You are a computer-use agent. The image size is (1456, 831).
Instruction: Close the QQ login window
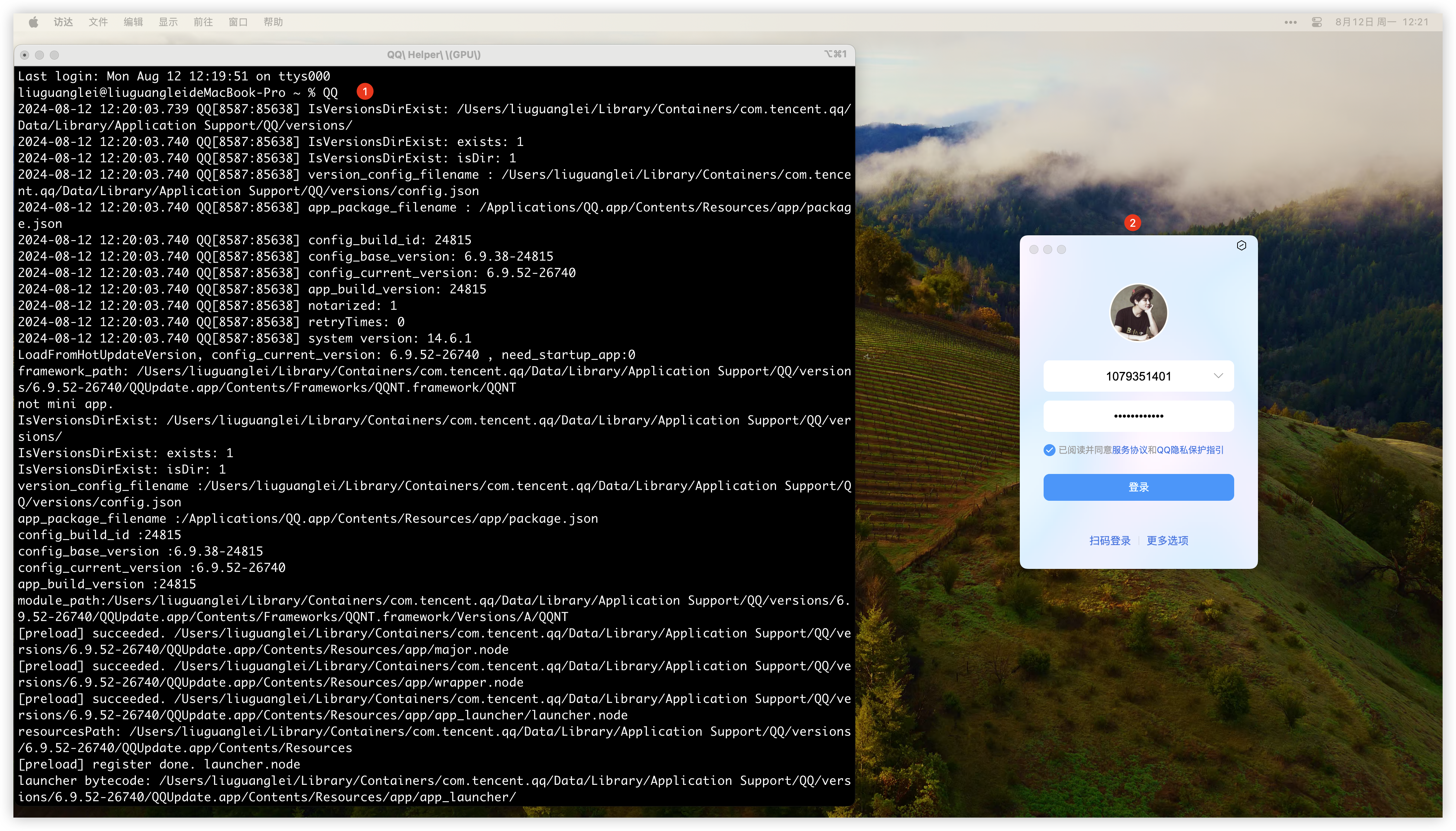[x=1034, y=249]
